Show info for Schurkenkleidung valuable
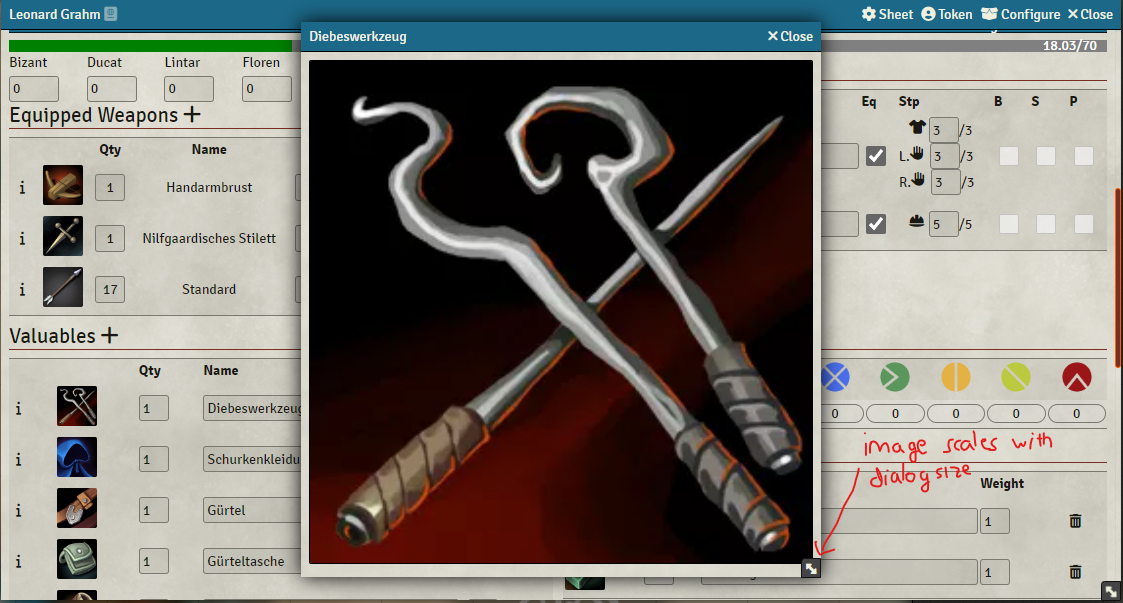 point(19,460)
